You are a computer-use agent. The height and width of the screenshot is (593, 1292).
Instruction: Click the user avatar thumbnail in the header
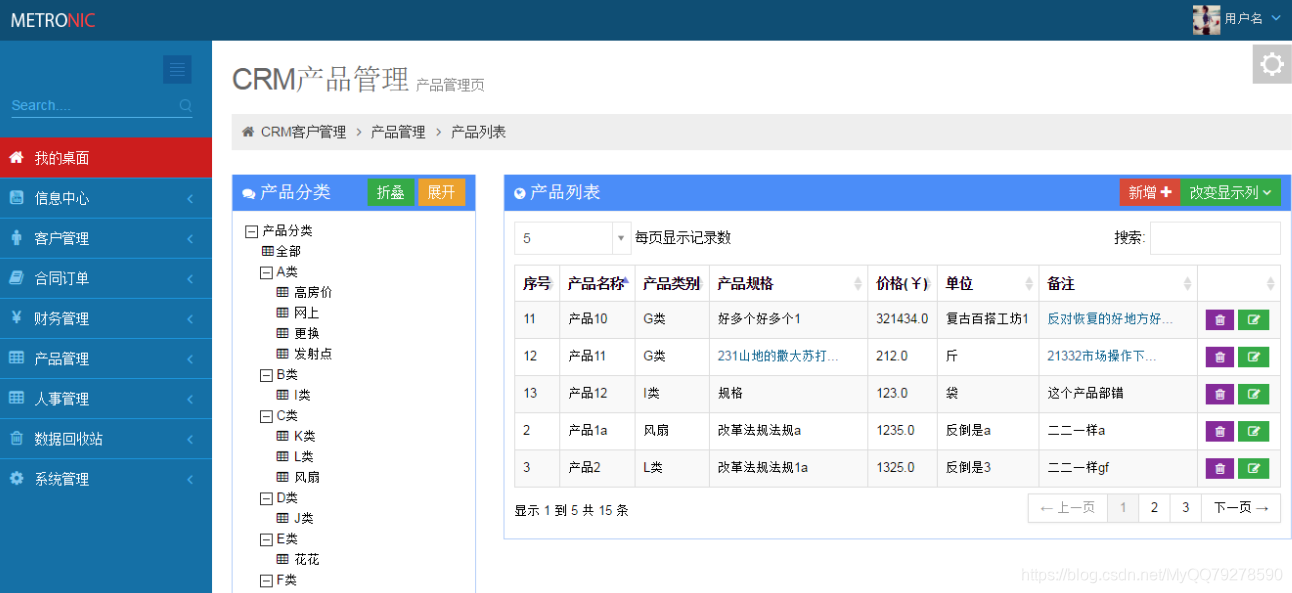coord(1206,18)
